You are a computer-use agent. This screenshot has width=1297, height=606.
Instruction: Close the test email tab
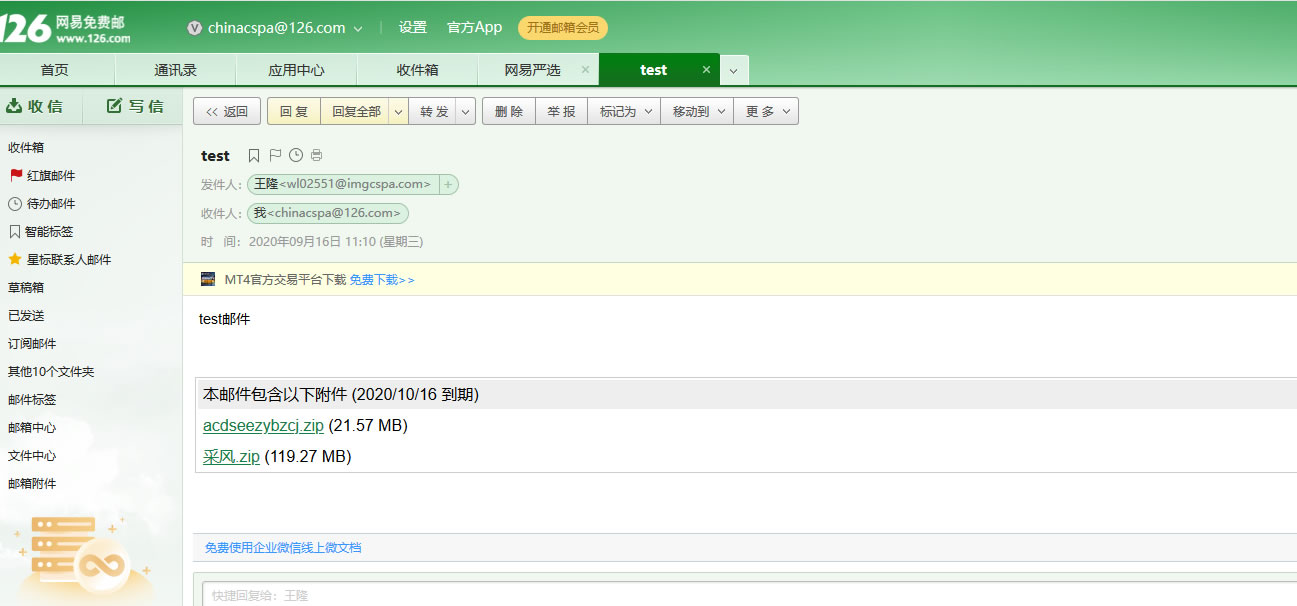coord(706,70)
